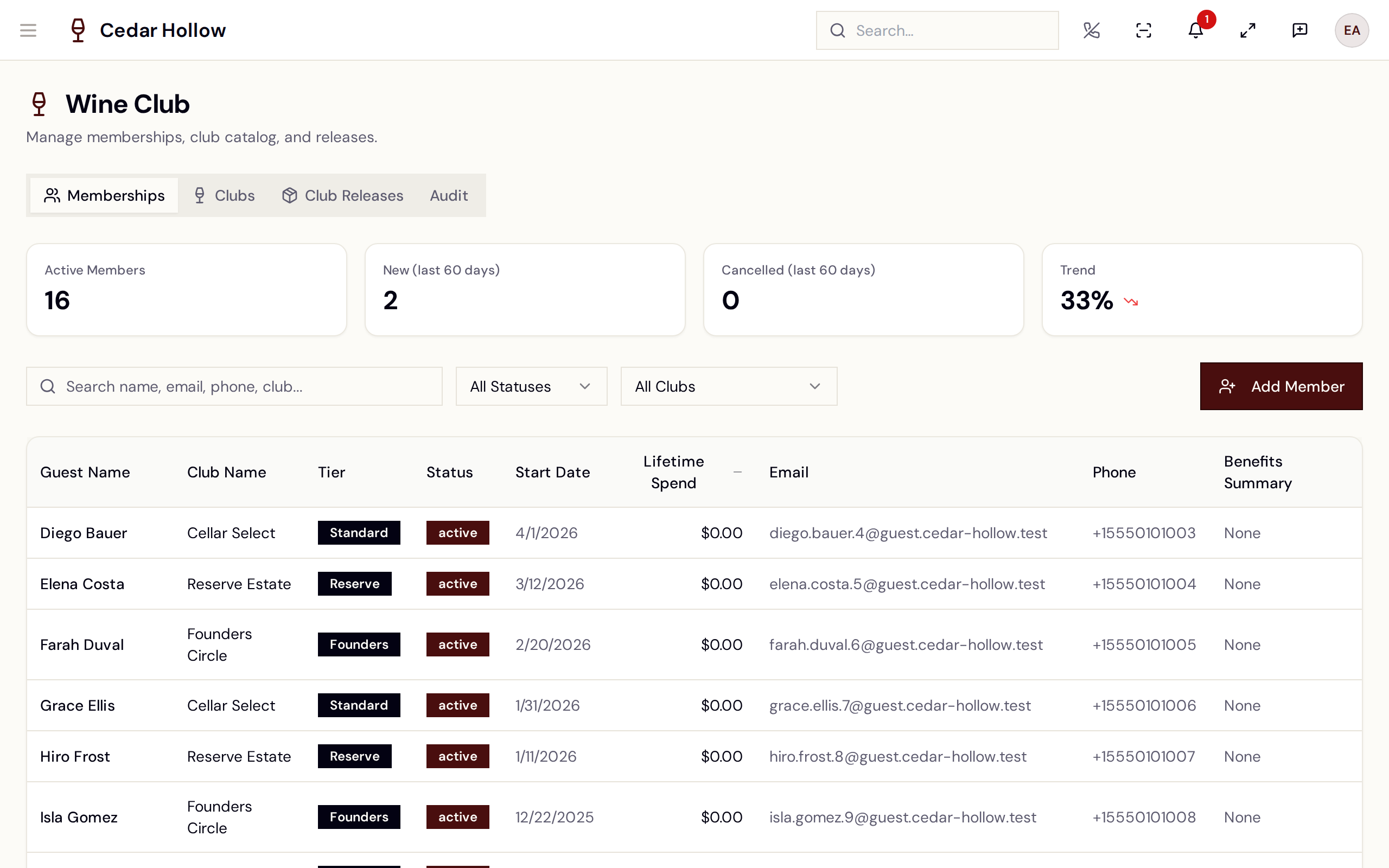The width and height of the screenshot is (1389, 868).
Task: Click phone number +15550101008
Action: 1144,817
